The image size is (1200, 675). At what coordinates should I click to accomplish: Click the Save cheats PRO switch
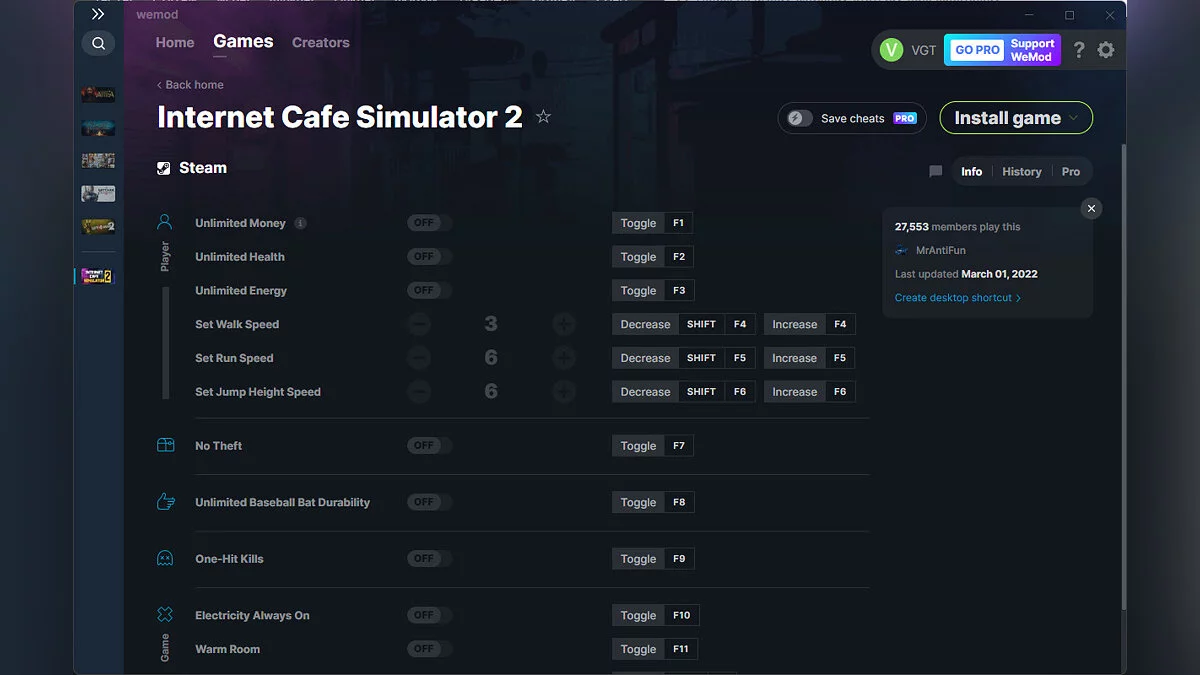tap(798, 117)
